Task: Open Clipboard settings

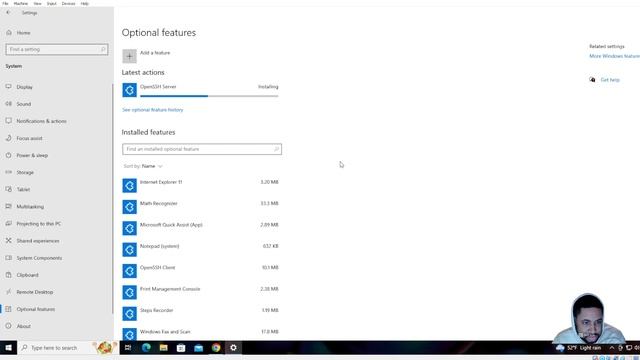Action: [x=27, y=275]
